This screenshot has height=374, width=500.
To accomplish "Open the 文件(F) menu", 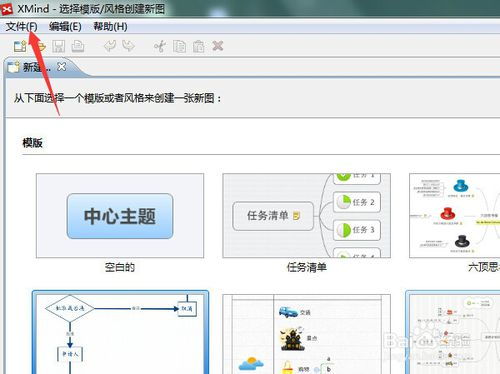I will tap(21, 26).
